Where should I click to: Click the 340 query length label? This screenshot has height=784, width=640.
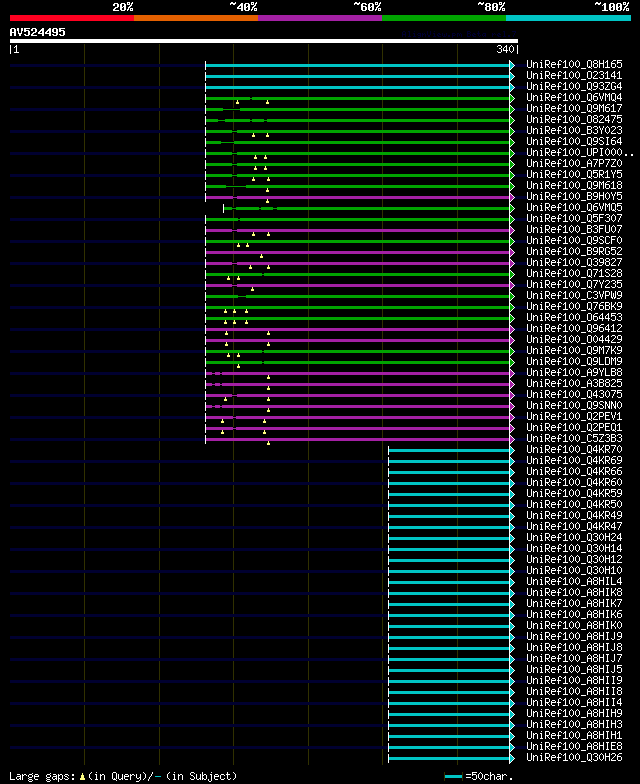coord(505,49)
